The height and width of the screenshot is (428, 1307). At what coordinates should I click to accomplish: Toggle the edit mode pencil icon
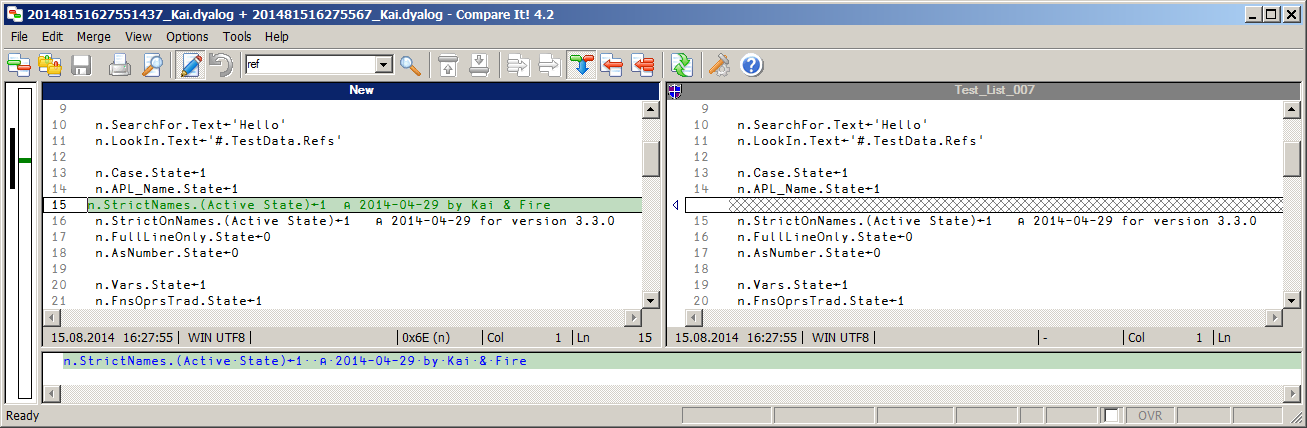pos(191,66)
